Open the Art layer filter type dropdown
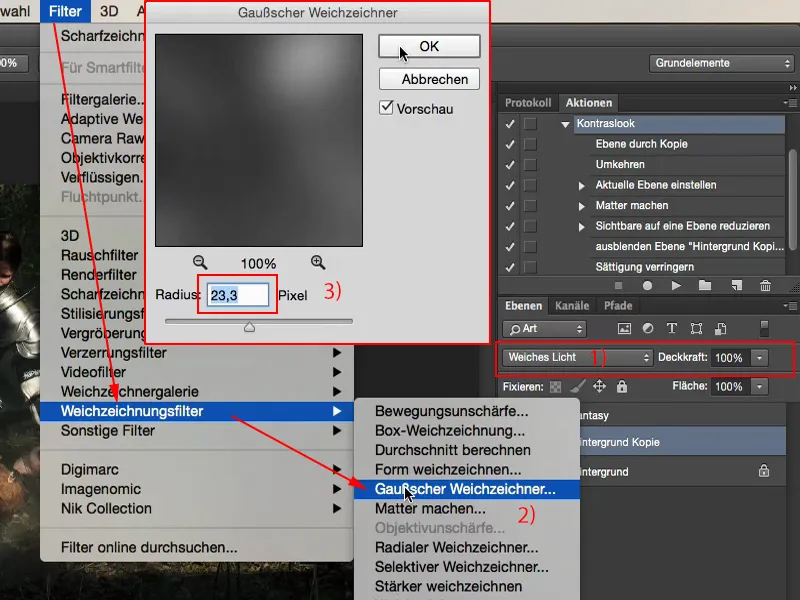 pyautogui.click(x=544, y=329)
